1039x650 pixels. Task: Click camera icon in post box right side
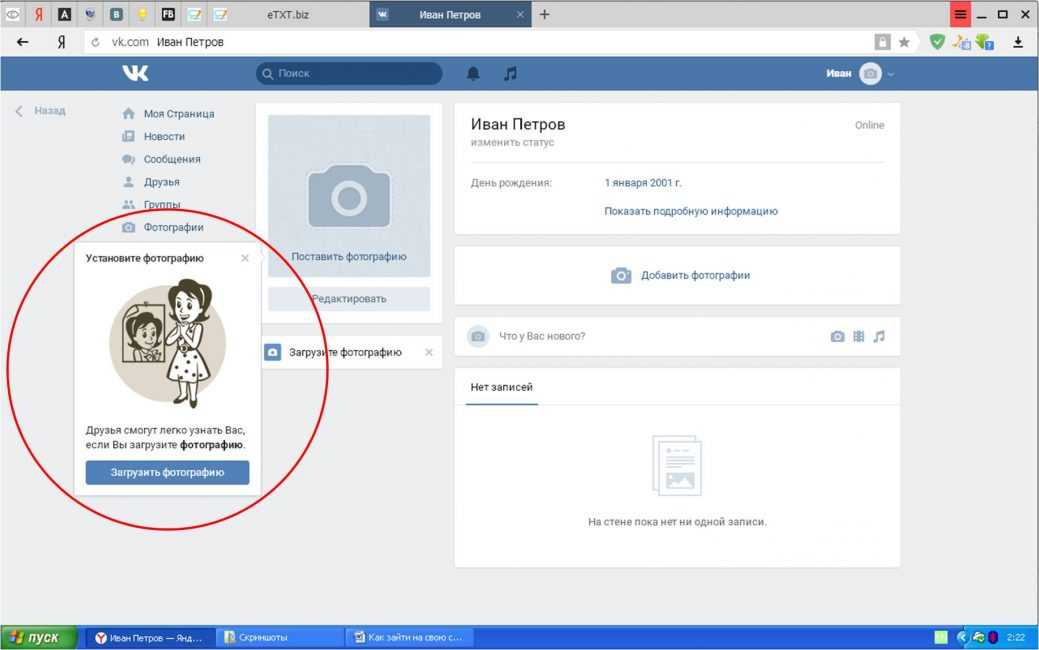tap(837, 336)
